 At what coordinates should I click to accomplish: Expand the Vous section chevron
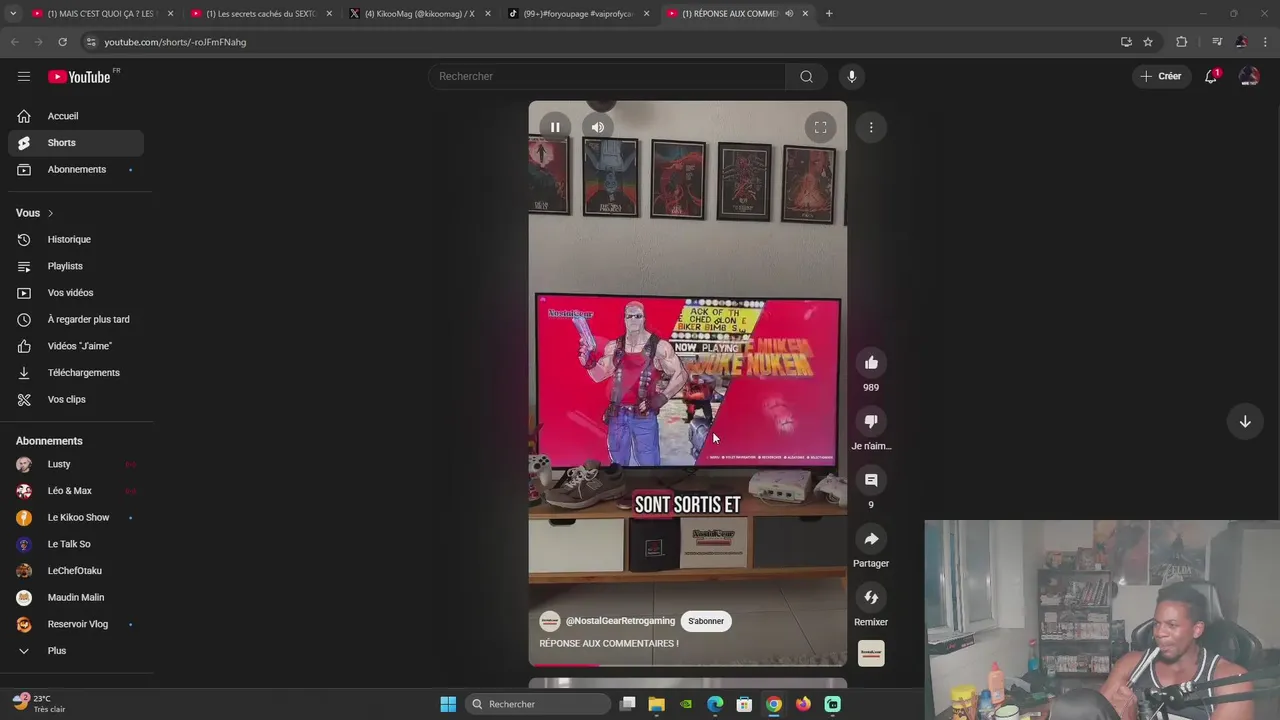(x=50, y=213)
